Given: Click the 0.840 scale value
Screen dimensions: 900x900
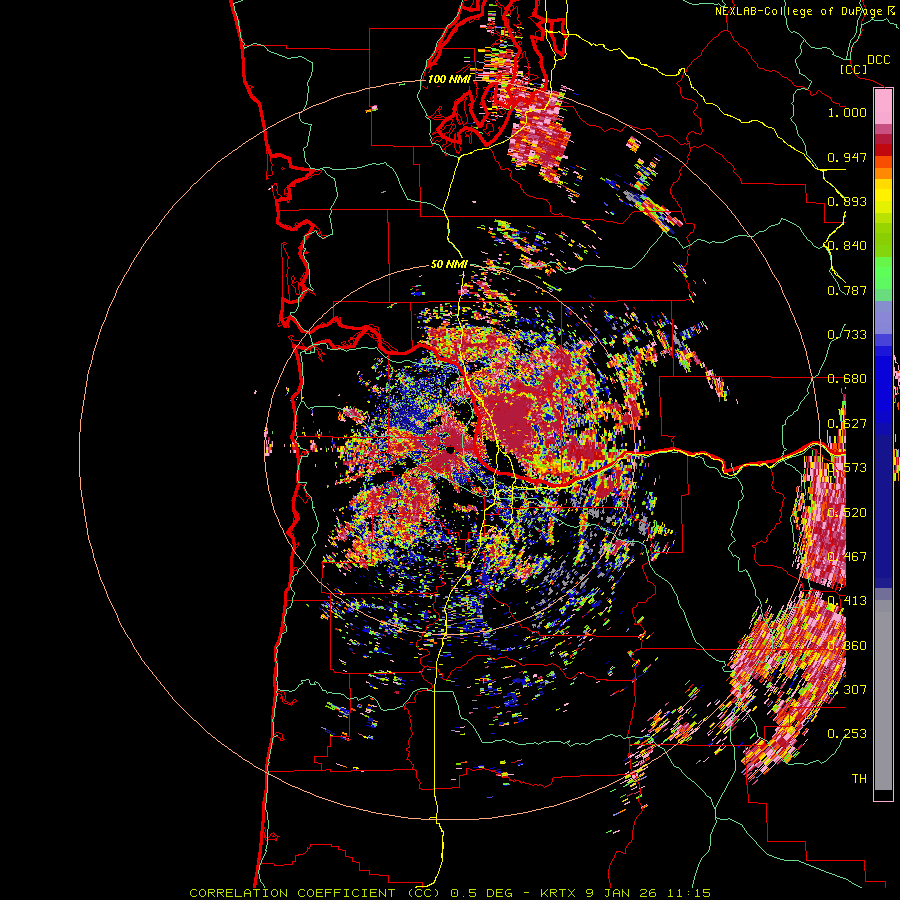Looking at the screenshot, I should point(847,246).
